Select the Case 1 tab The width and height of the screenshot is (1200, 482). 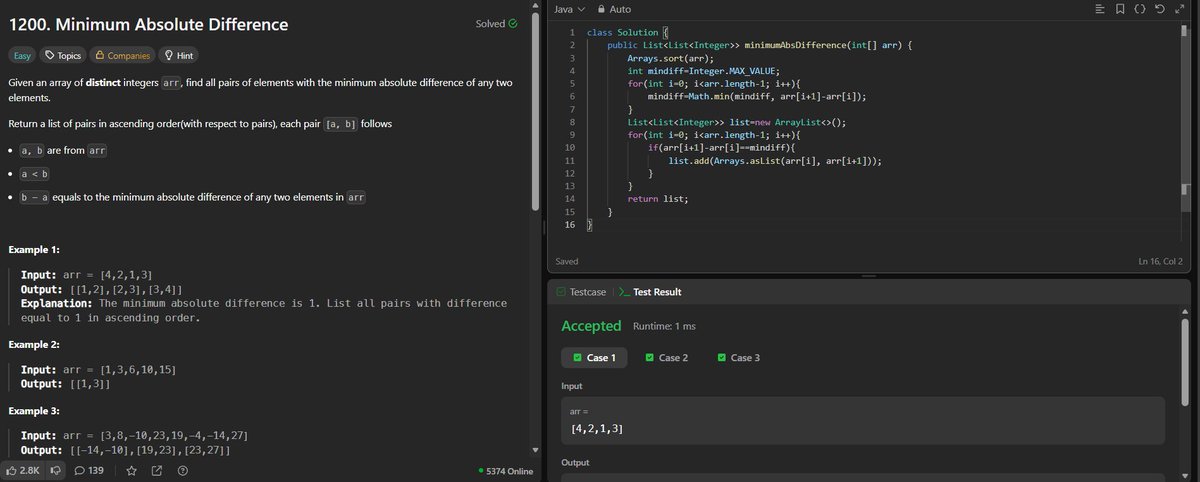point(595,358)
